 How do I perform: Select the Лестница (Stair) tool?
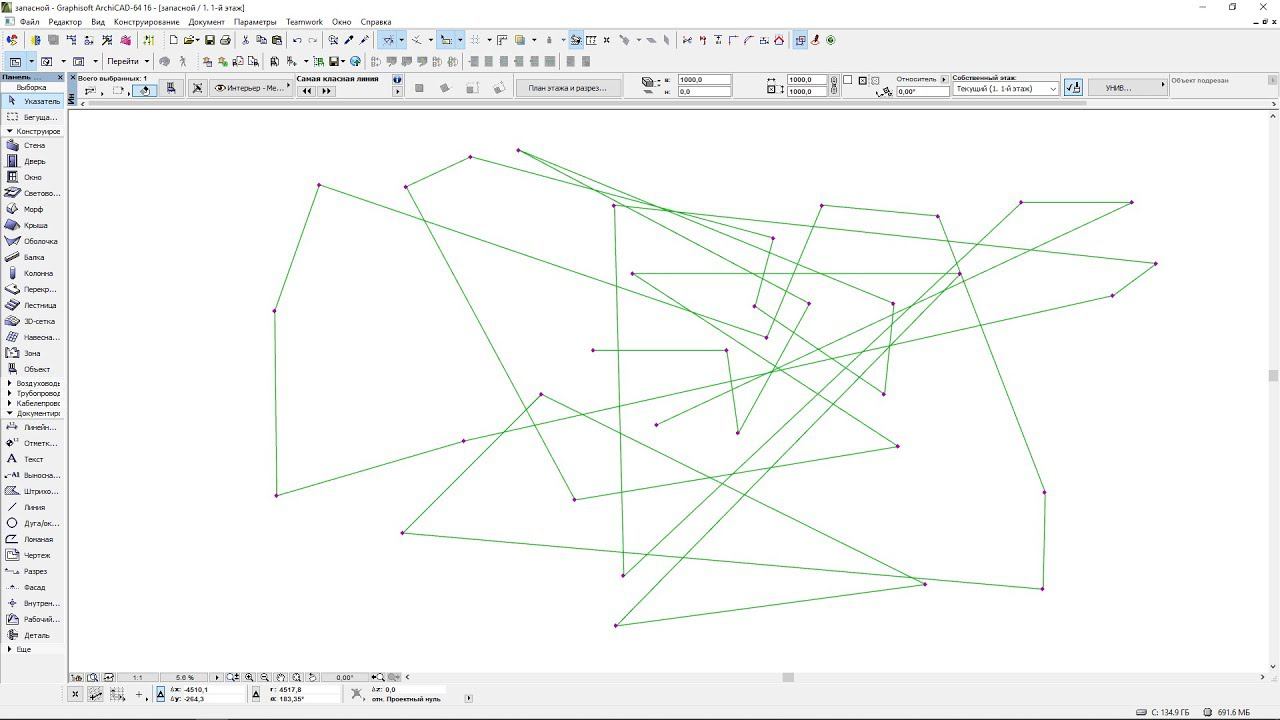33,305
